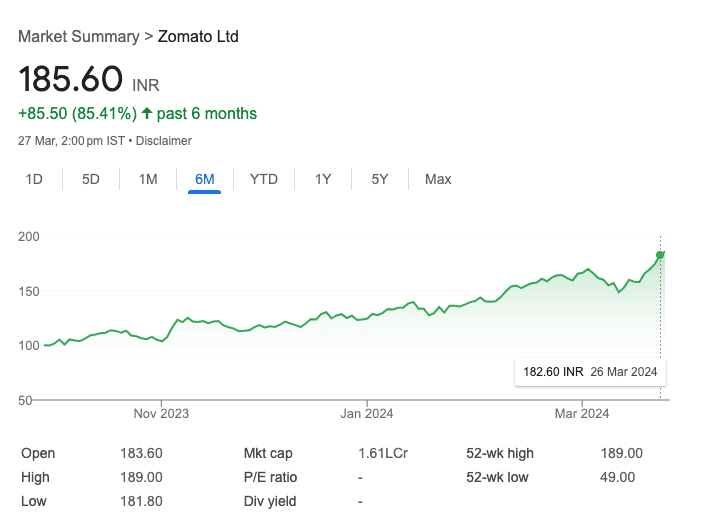This screenshot has height=524, width=705.
Task: Choose the 1M time range tab
Action: (148, 179)
